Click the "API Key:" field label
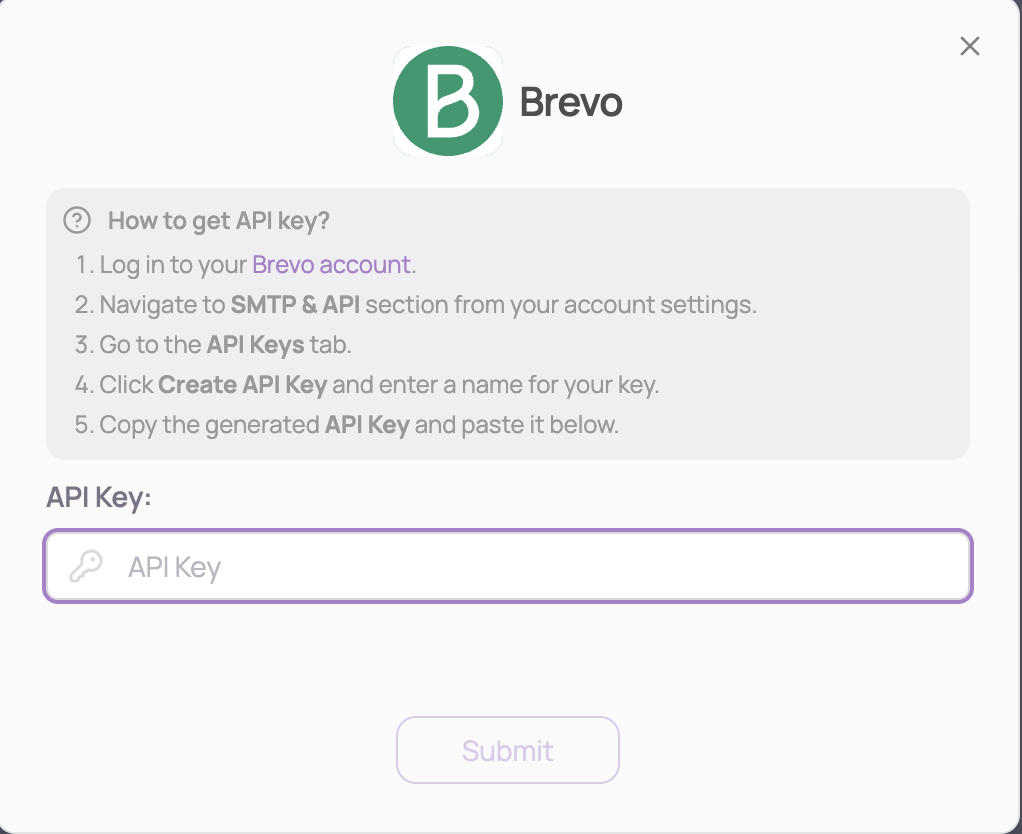This screenshot has height=834, width=1022. 98,497
